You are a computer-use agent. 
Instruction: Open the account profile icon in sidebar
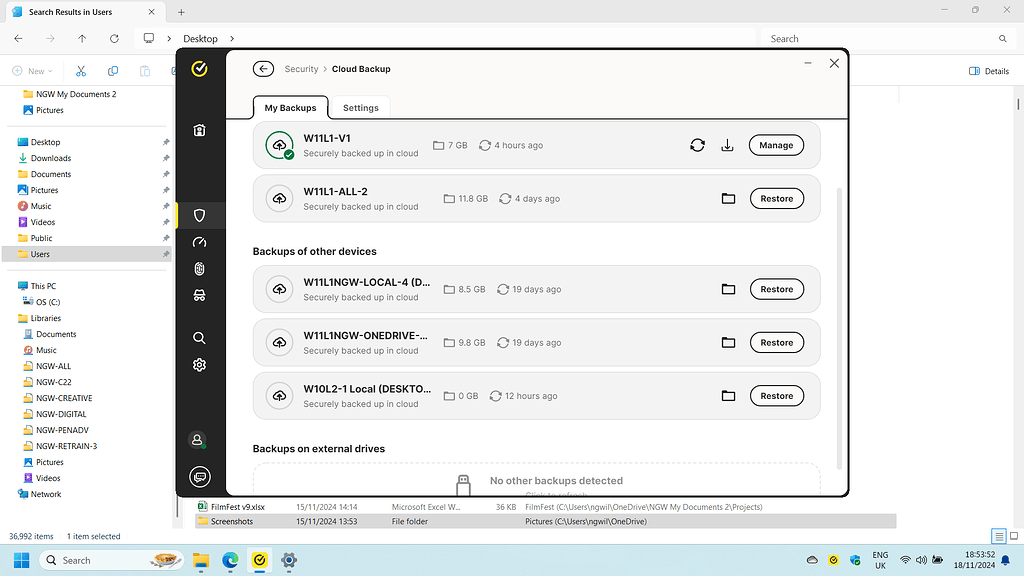pos(197,440)
